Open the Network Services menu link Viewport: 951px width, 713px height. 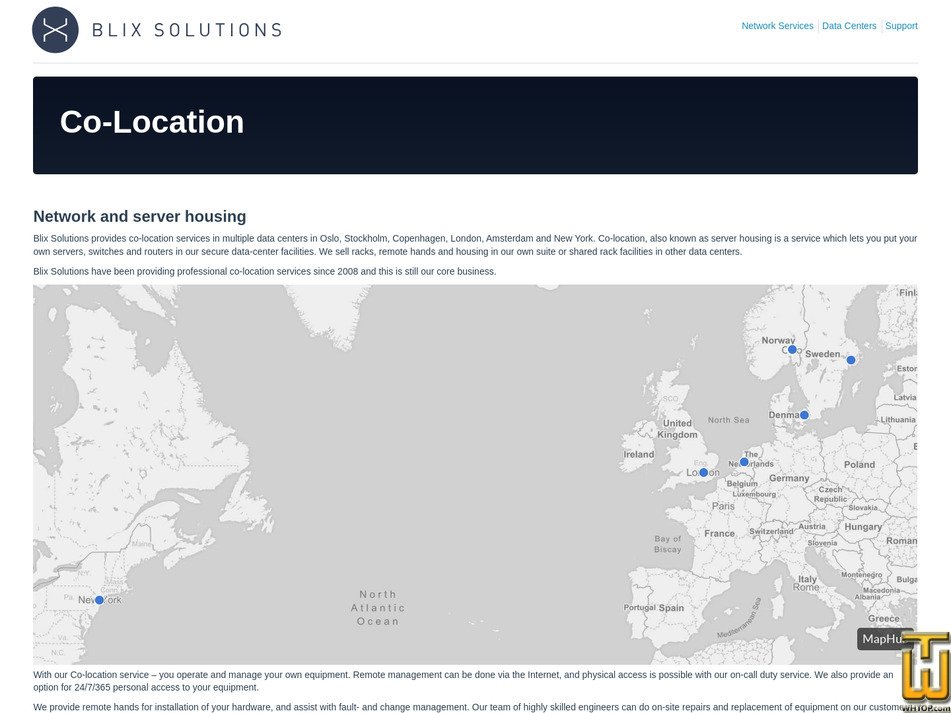pyautogui.click(x=777, y=26)
